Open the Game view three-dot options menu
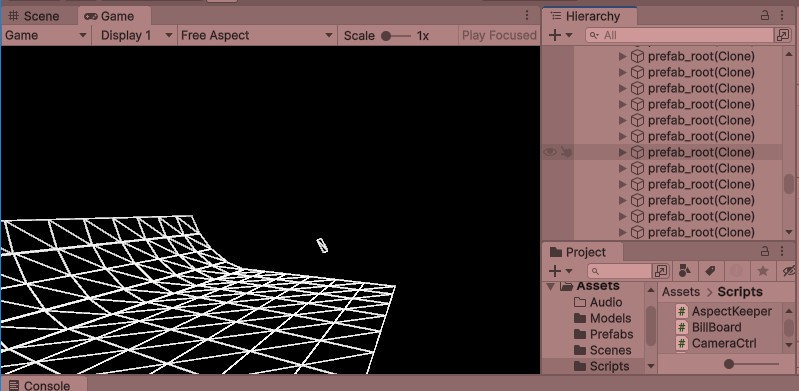Screen dimensions: 799x391 pos(527,16)
